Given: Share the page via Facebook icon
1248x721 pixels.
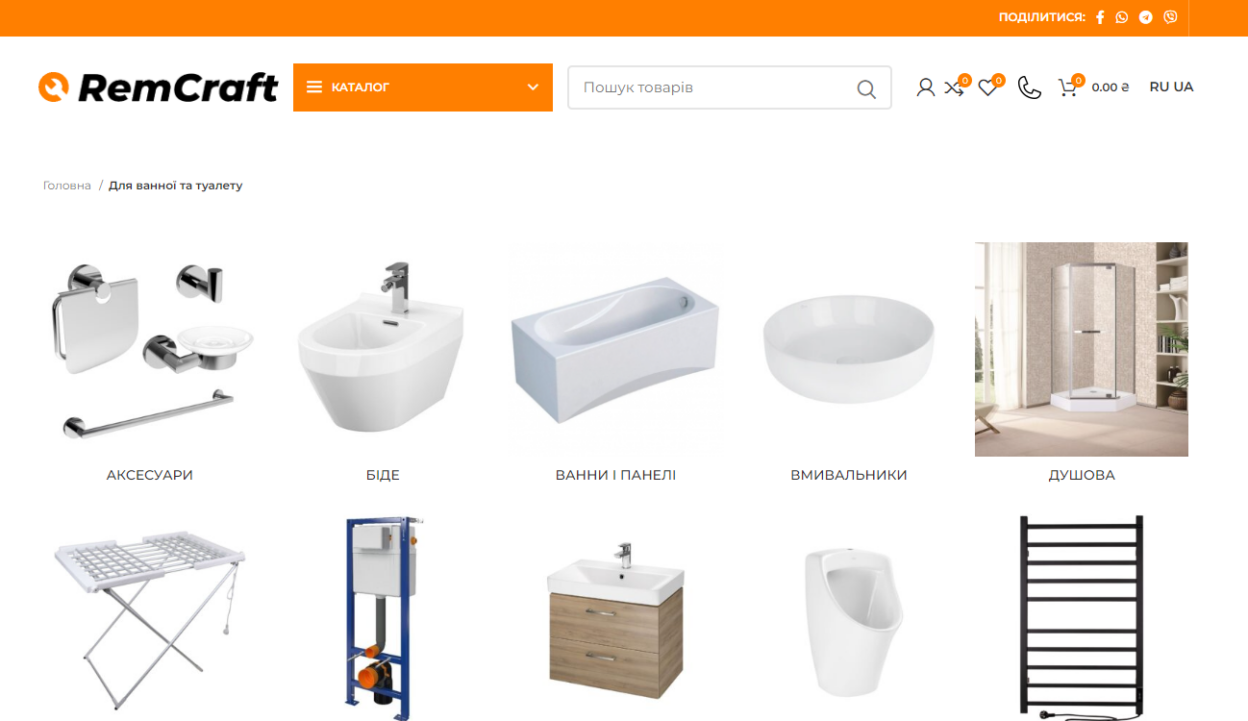Looking at the screenshot, I should tap(1100, 17).
